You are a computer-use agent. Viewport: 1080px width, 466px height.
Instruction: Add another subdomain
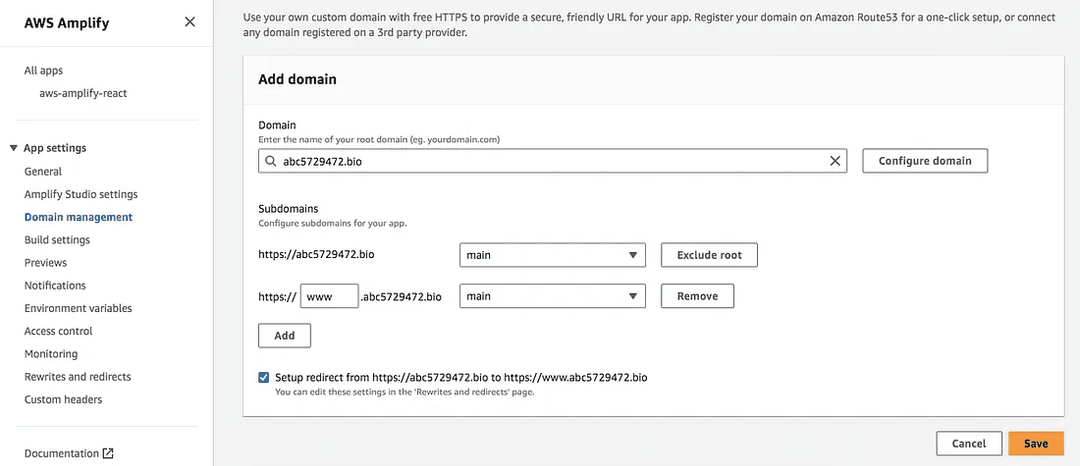coord(284,336)
